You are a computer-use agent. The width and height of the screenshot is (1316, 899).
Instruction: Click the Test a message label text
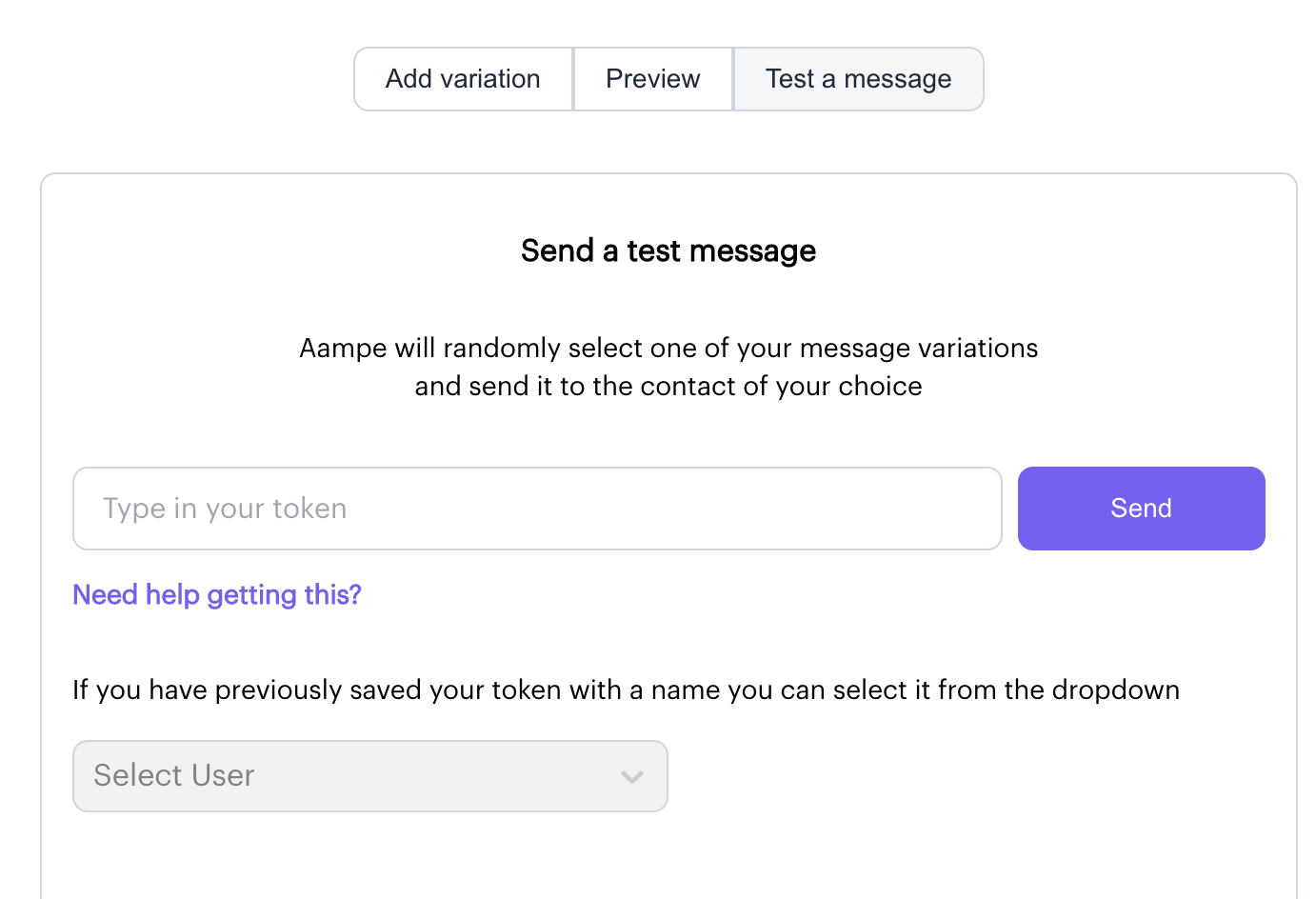tap(858, 79)
